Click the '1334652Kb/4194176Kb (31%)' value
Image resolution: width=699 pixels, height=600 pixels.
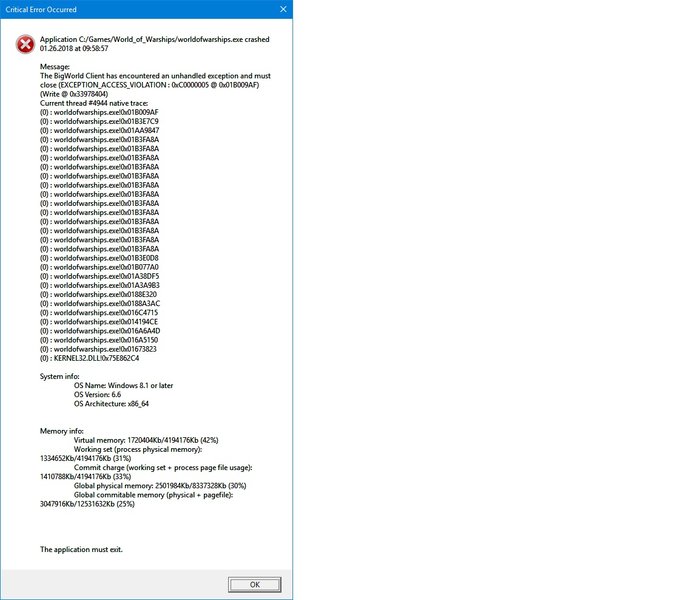coord(86,458)
